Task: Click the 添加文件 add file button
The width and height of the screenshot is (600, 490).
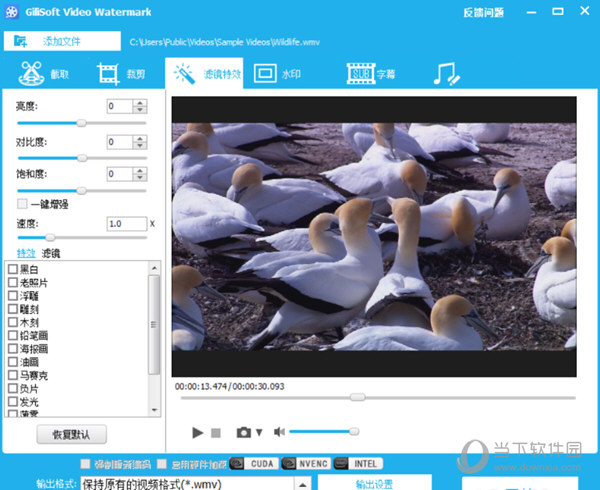Action: (x=62, y=41)
